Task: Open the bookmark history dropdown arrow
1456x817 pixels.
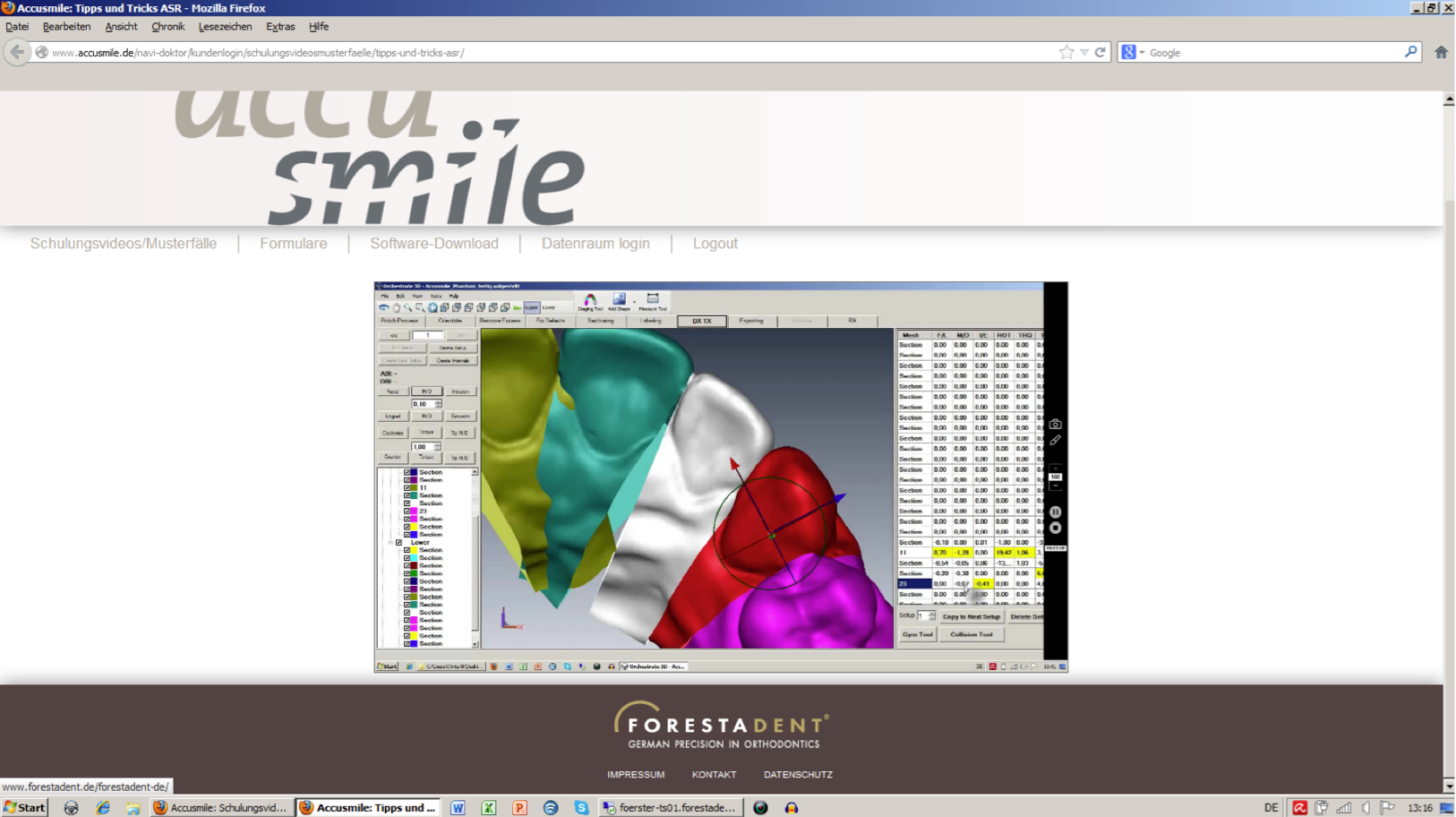Action: [x=1084, y=52]
